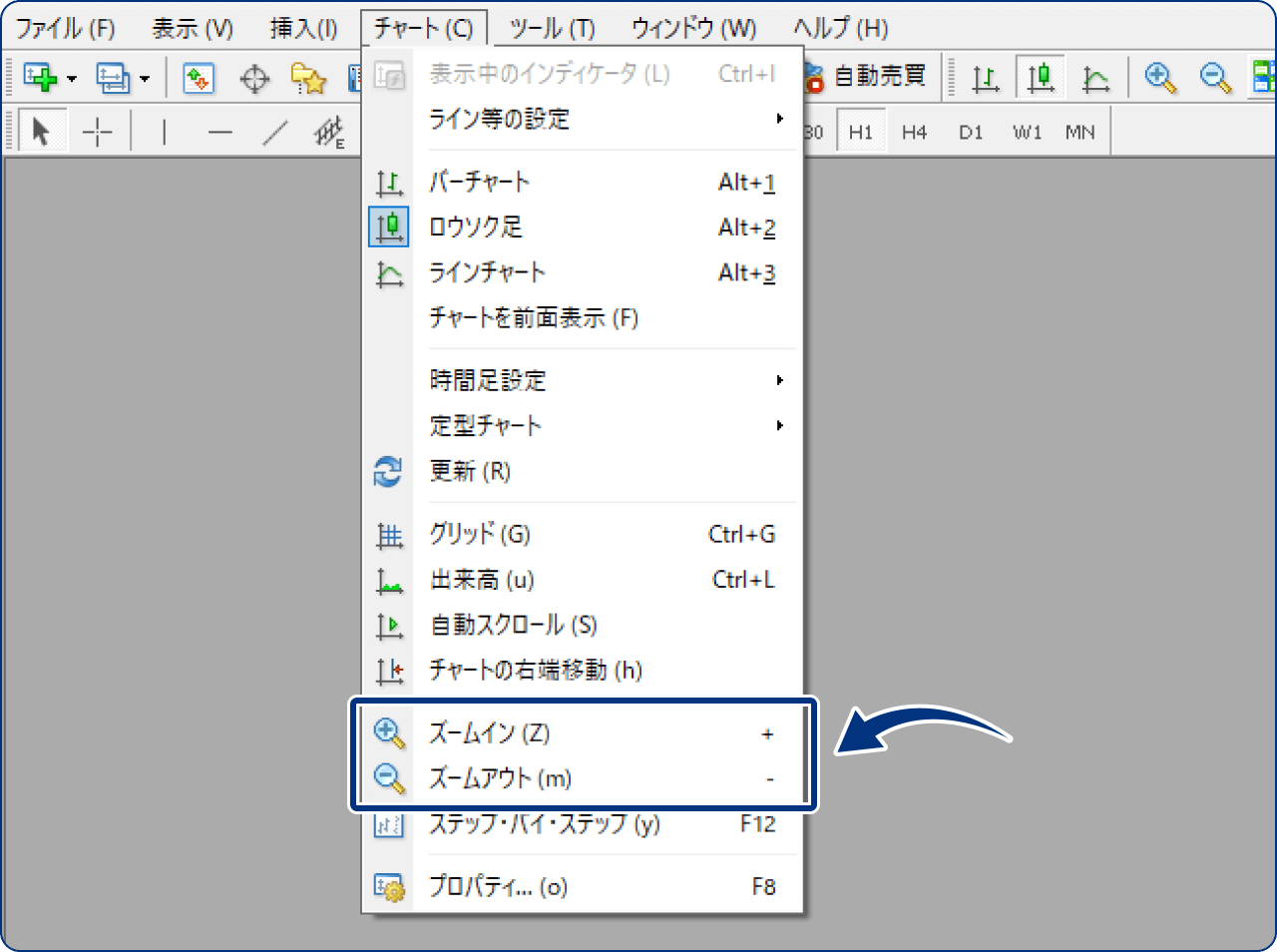Expand the 時間足設定 submenu
Screen dimensions: 1277x952
point(583,380)
